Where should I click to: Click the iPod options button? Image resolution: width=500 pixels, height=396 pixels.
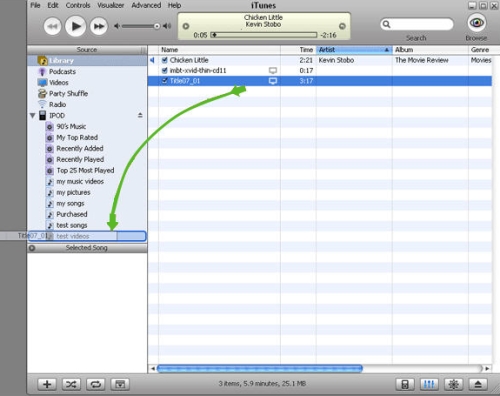[405, 384]
